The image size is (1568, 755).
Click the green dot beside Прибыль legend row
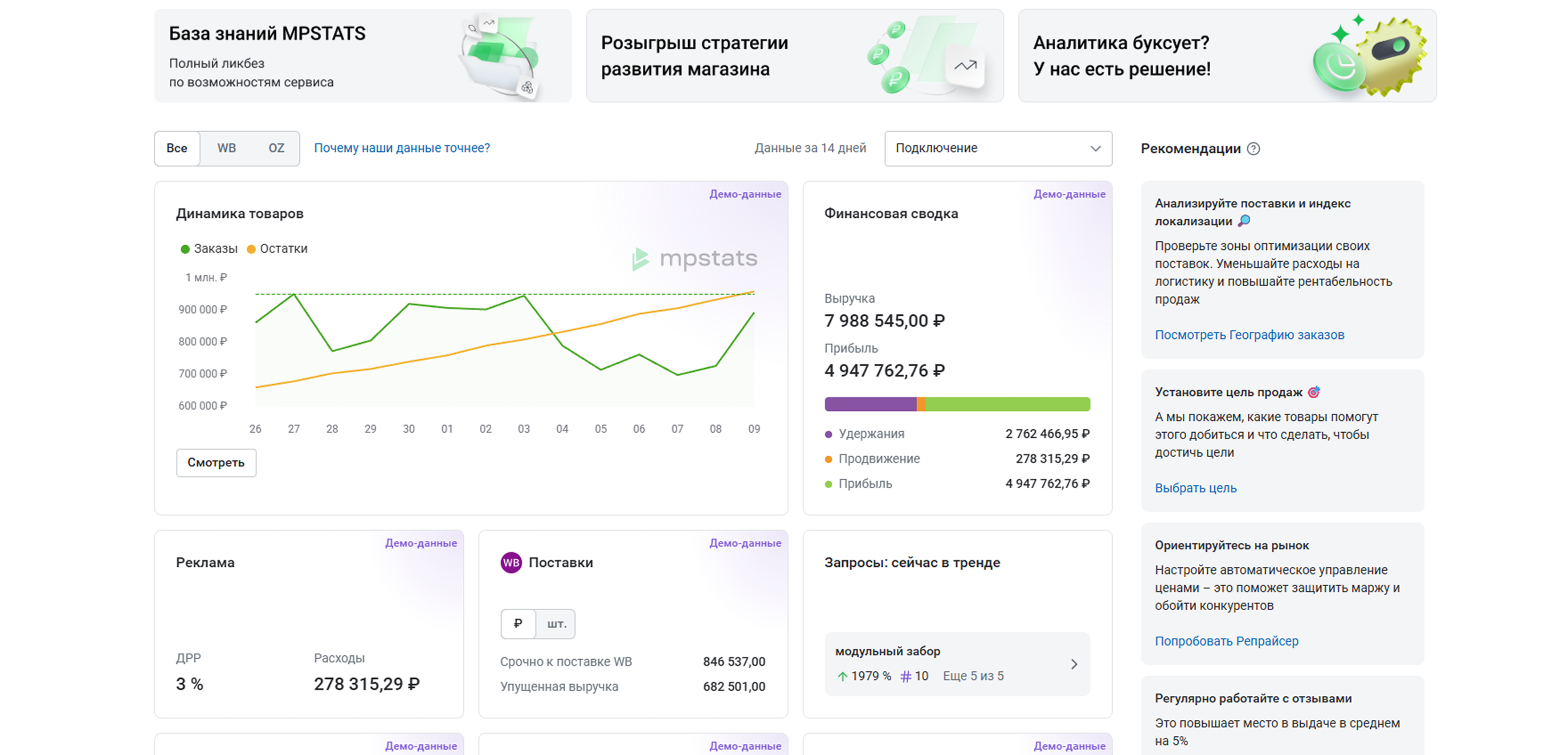(x=828, y=484)
